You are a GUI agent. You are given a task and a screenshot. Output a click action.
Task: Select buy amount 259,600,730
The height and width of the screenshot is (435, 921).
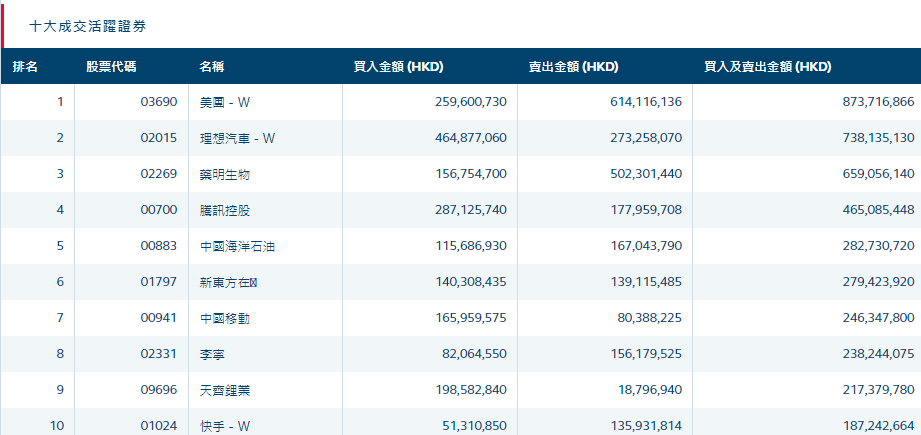click(x=471, y=102)
